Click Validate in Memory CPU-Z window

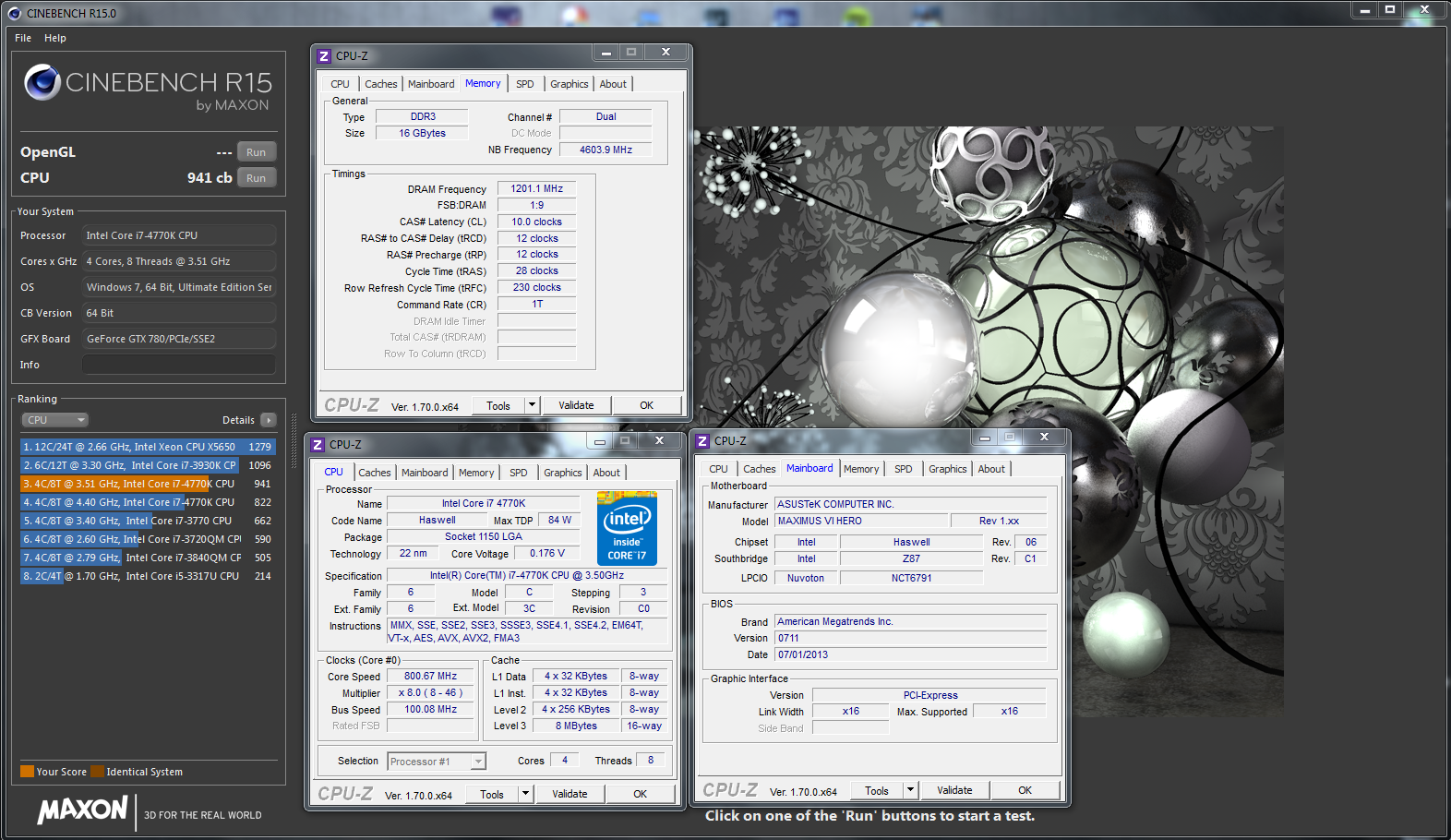tap(576, 405)
